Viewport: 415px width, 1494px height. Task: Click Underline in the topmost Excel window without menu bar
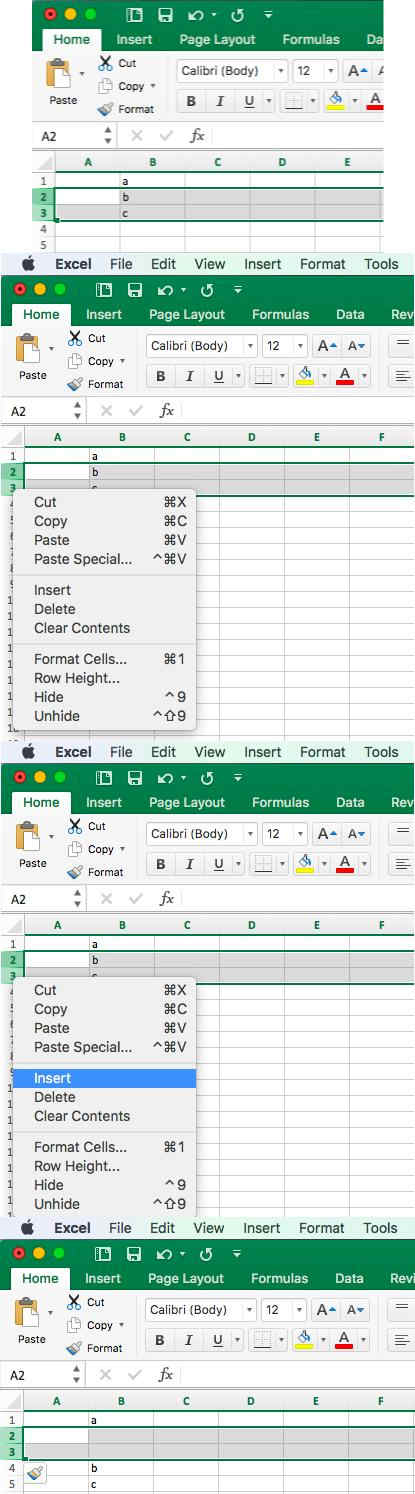tap(248, 101)
